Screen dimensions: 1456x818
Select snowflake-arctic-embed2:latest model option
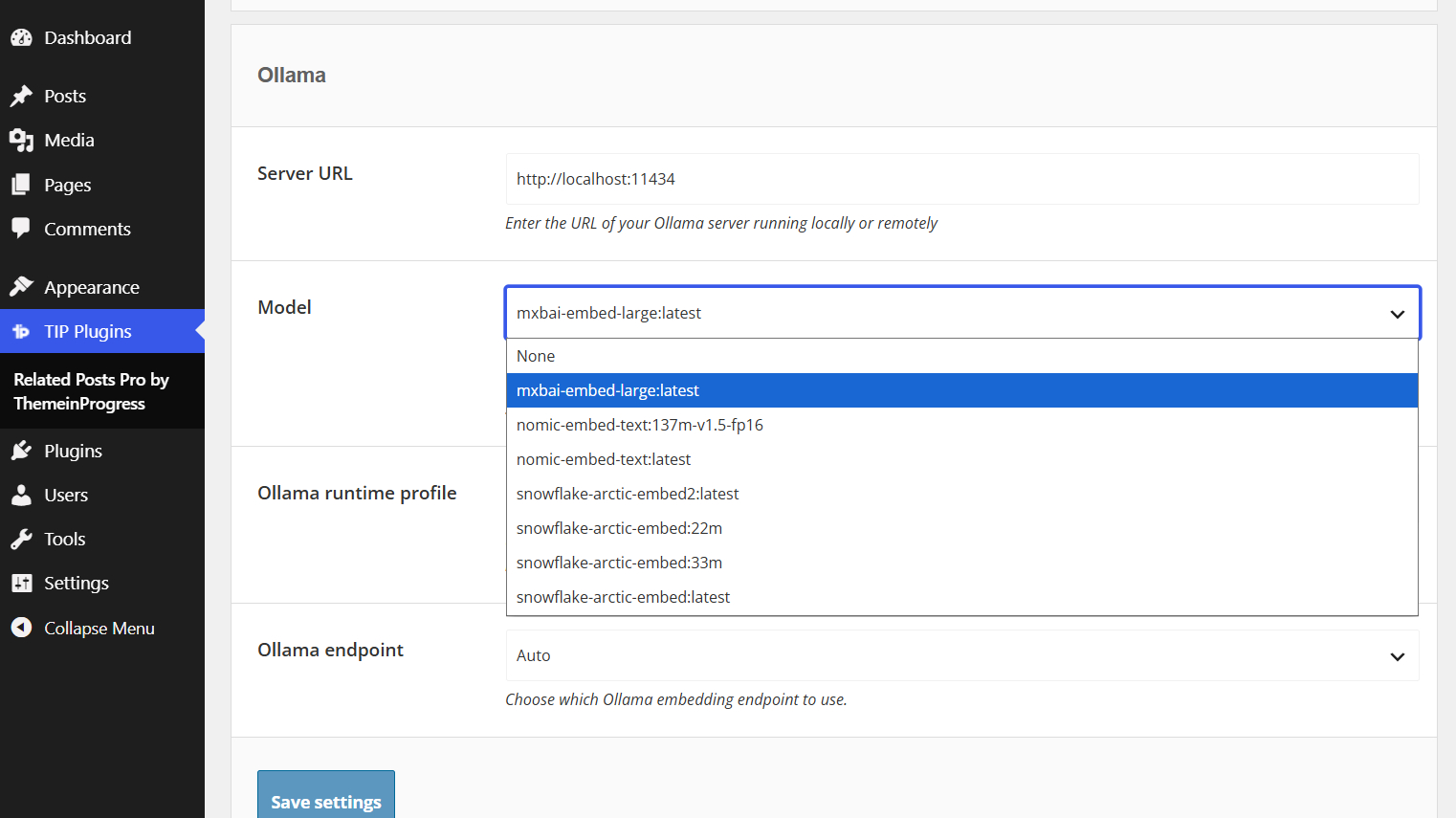coord(962,494)
